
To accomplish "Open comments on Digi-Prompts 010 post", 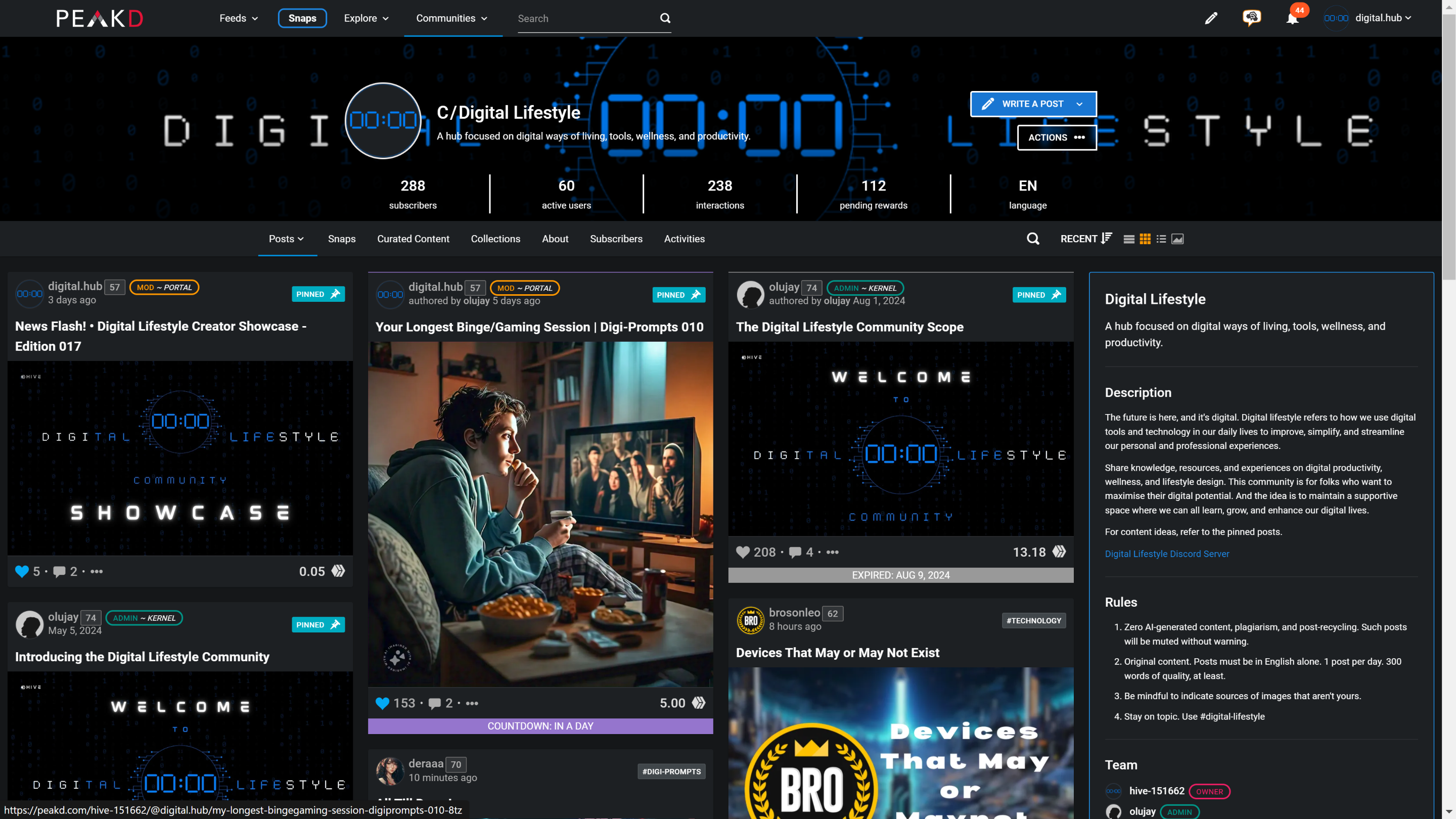I will 434,703.
